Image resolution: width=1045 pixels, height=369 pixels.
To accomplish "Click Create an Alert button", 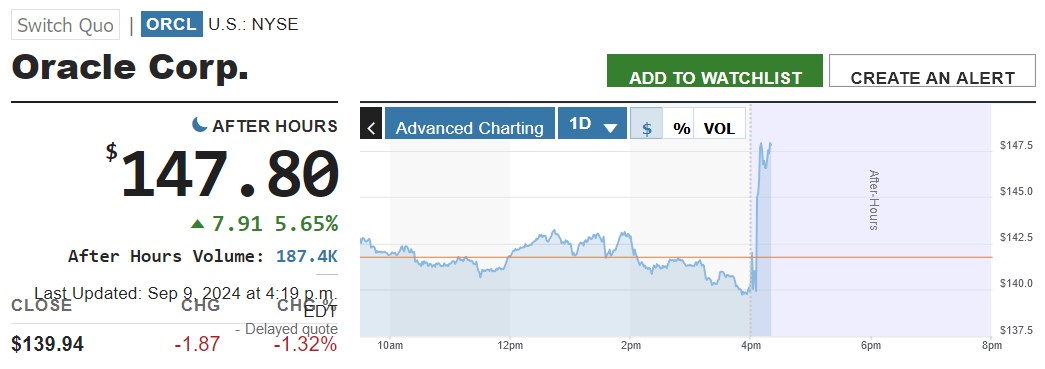I will (x=932, y=71).
